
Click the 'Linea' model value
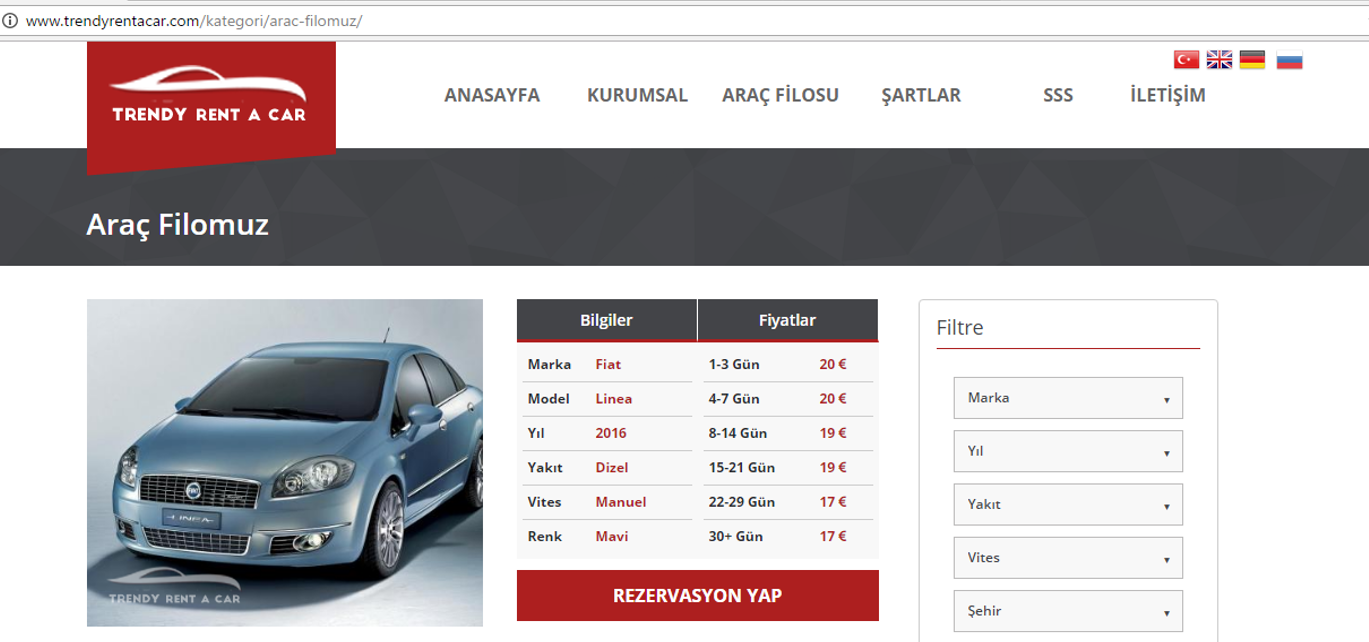[x=613, y=399]
